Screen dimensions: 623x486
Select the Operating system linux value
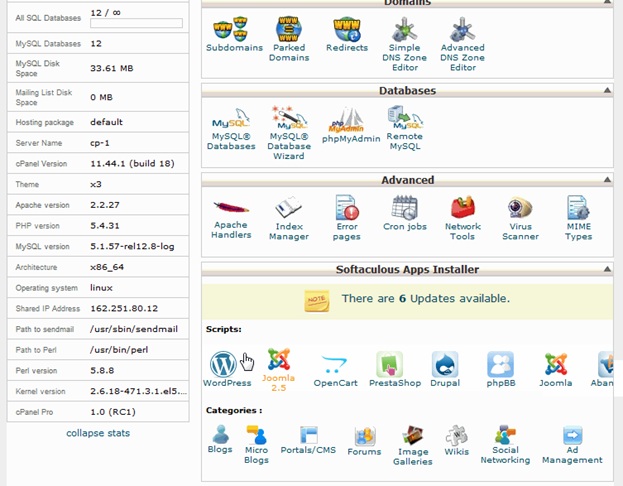(101, 288)
